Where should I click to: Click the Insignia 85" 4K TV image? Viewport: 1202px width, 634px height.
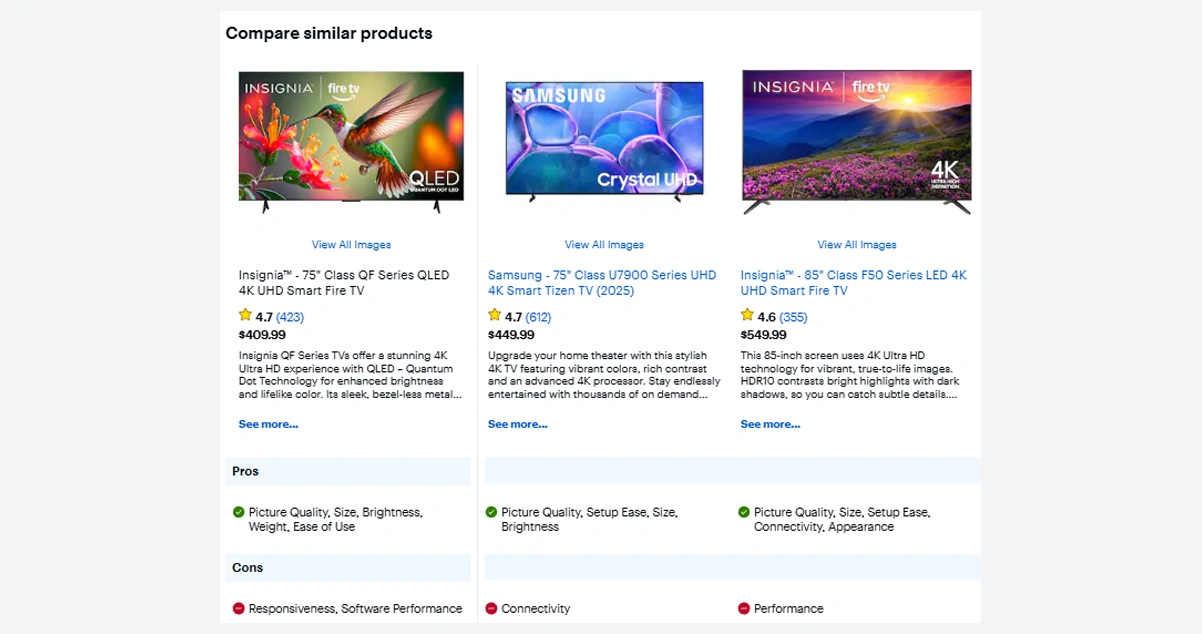(856, 140)
